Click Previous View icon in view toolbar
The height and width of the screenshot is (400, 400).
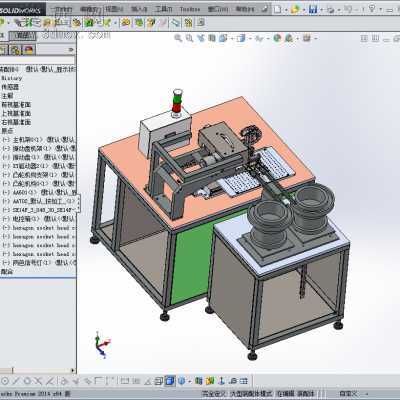(x=201, y=38)
